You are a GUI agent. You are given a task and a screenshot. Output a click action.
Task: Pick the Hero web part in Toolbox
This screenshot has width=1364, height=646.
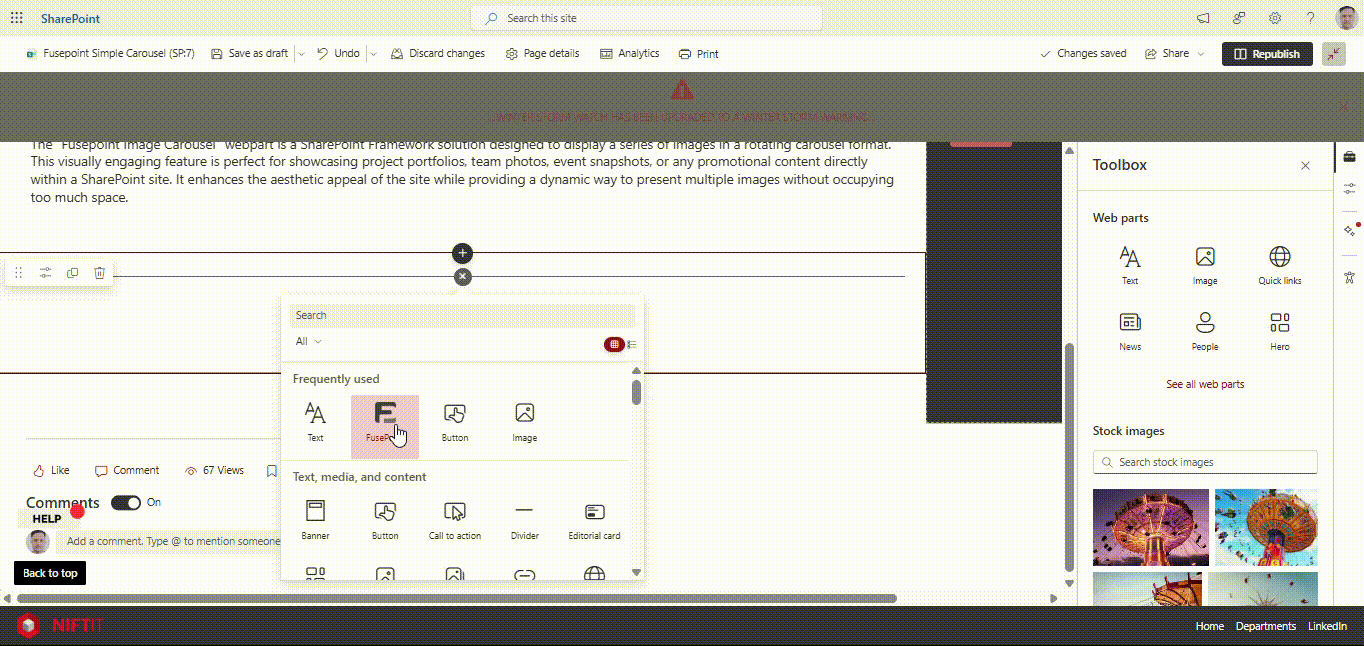click(x=1279, y=331)
